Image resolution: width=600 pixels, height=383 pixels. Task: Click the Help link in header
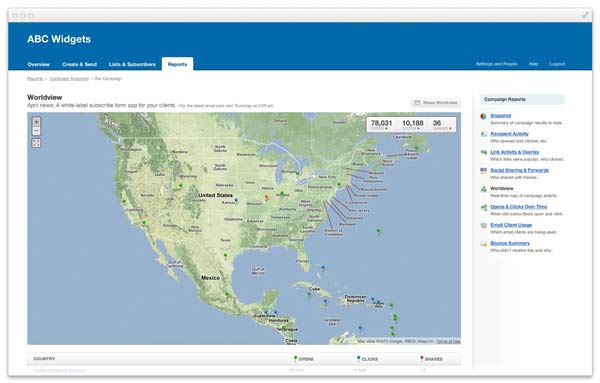pos(533,64)
